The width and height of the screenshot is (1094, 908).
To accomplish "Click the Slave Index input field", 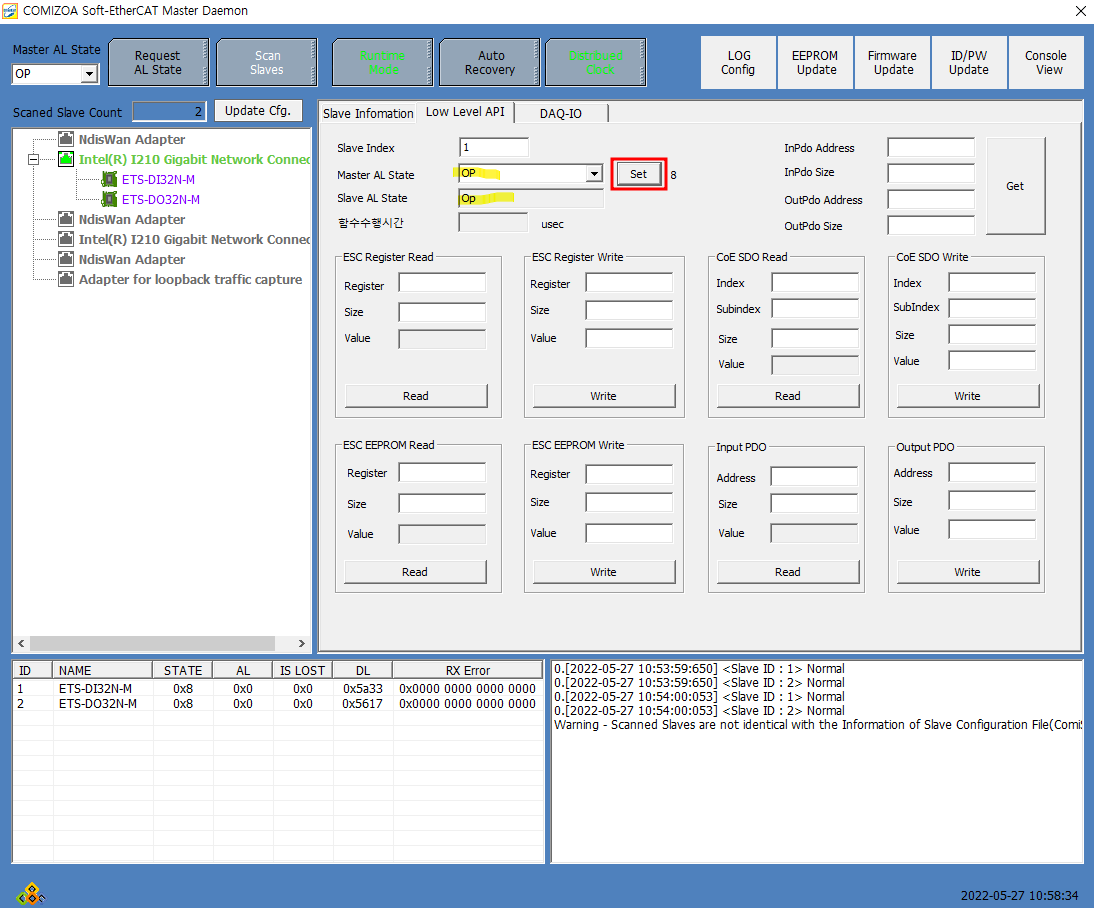I will [x=493, y=148].
